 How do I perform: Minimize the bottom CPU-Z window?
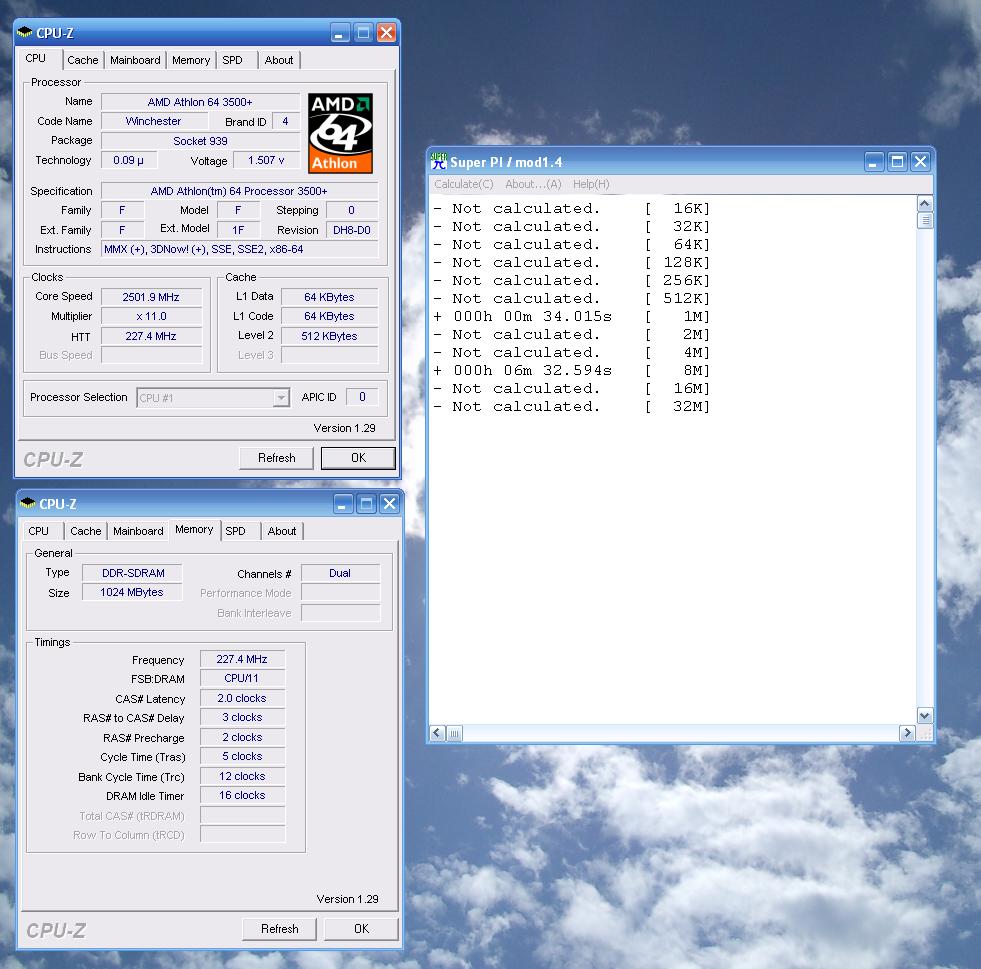click(343, 504)
